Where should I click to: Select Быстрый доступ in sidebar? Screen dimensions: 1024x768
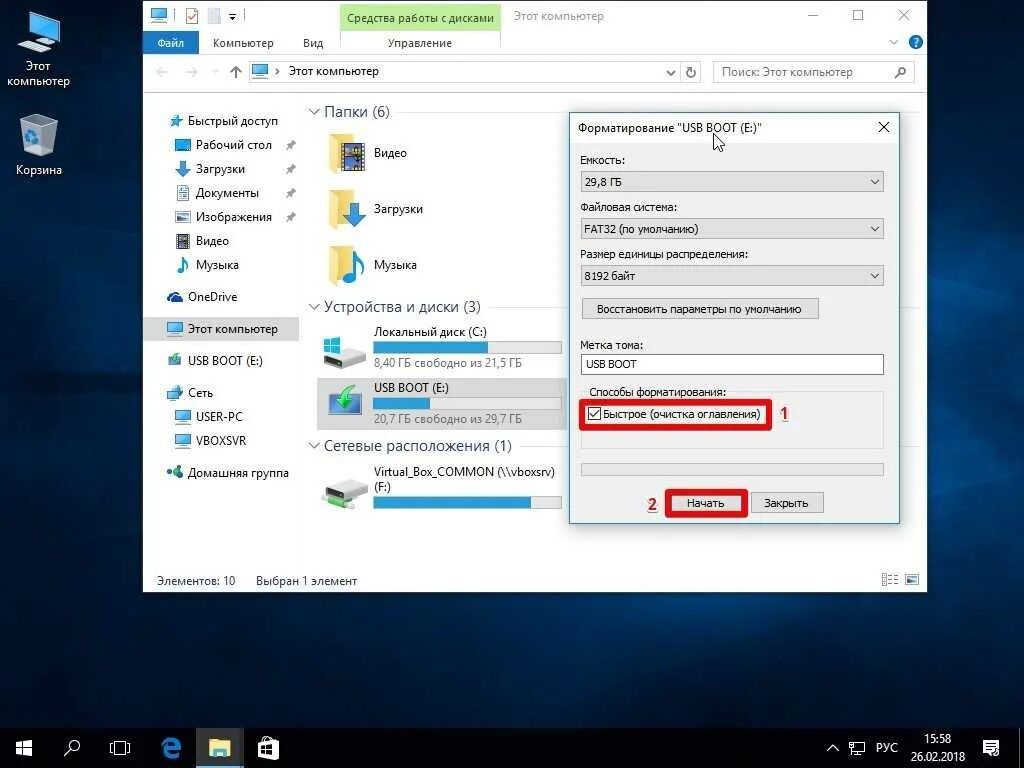click(223, 121)
